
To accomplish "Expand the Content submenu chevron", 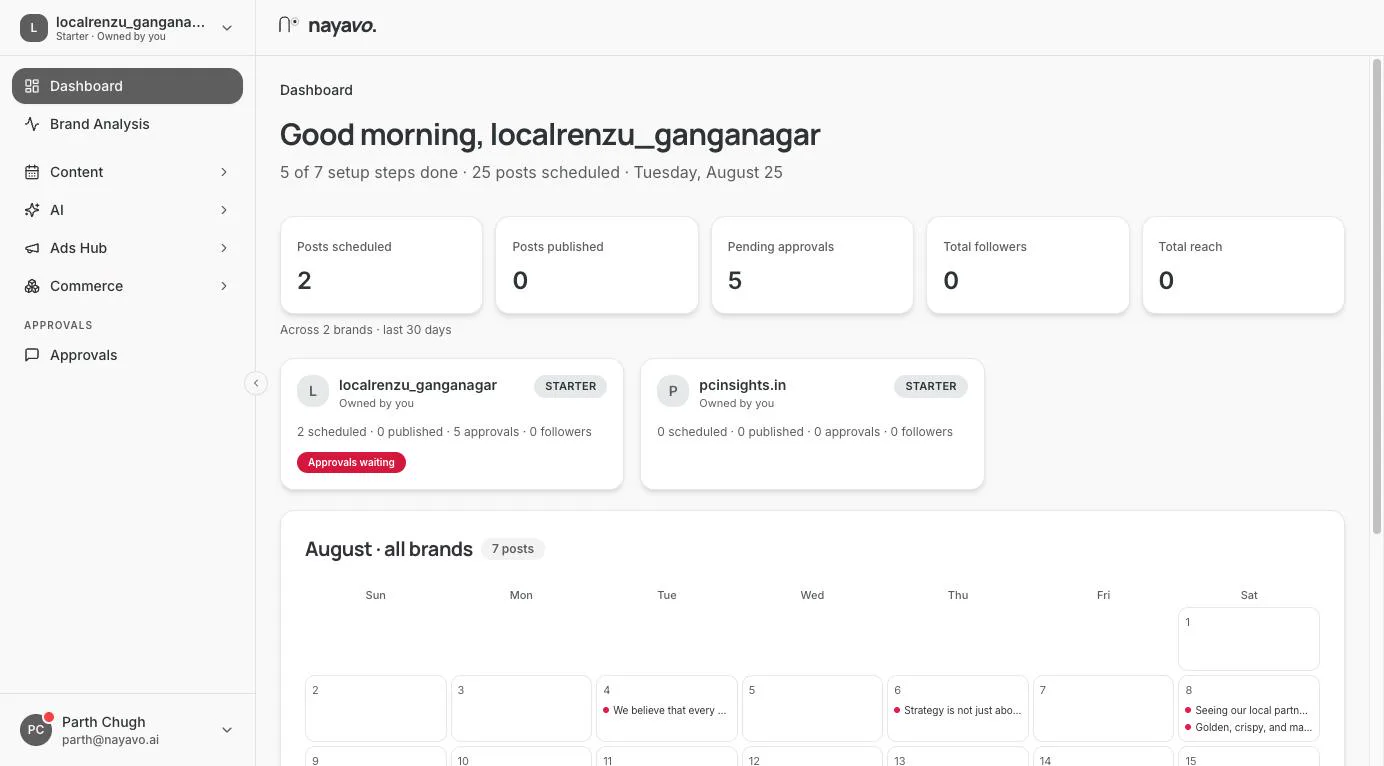I will (224, 172).
